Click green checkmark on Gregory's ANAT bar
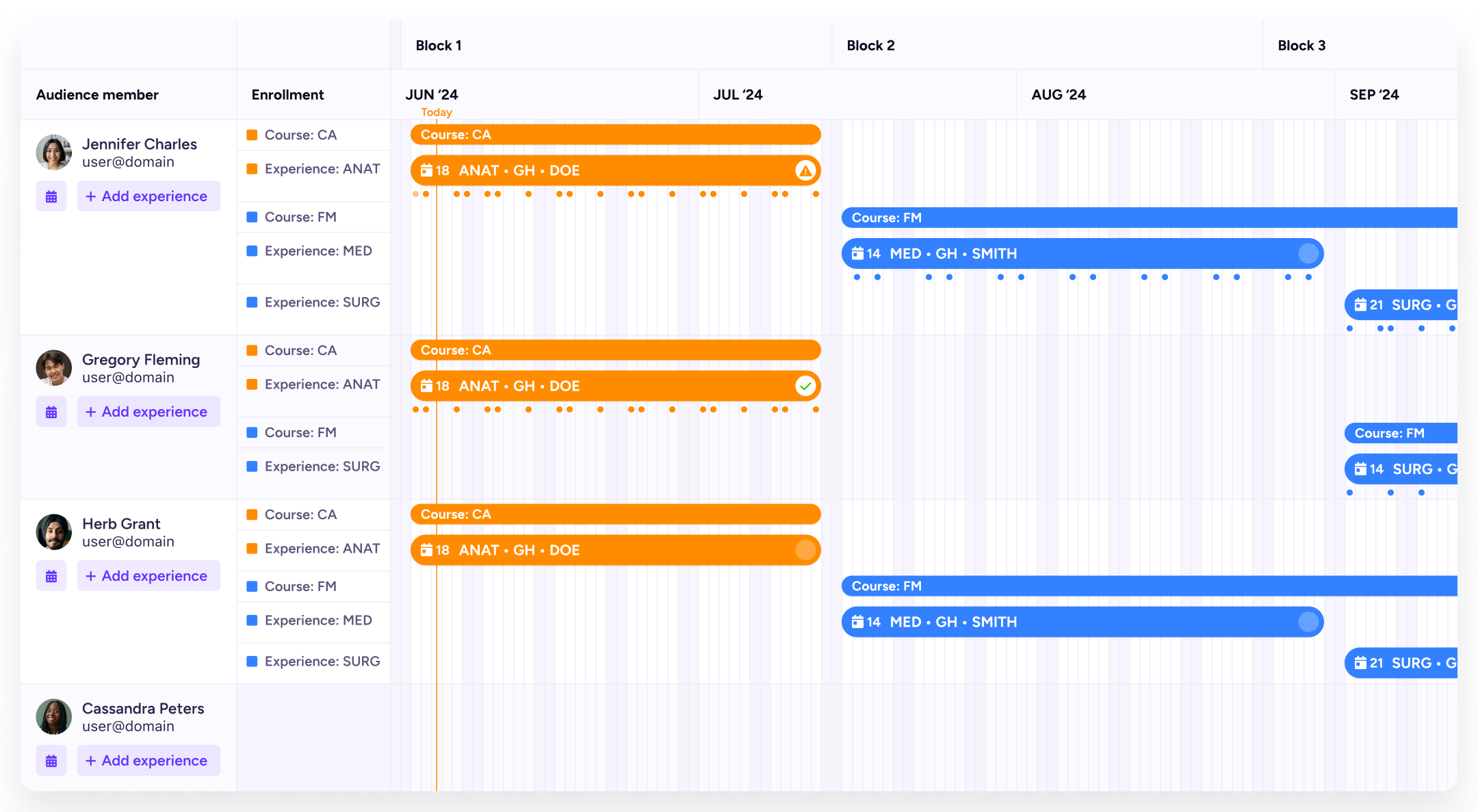This screenshot has width=1478, height=812. pyautogui.click(x=805, y=387)
